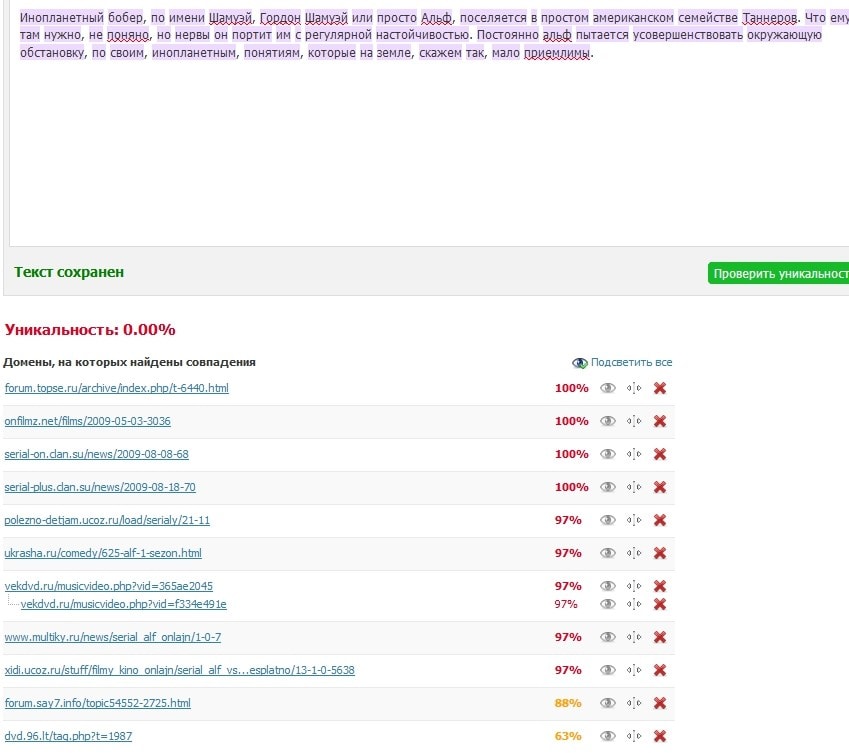Click the 100% value for onfilmz.net

pos(571,421)
